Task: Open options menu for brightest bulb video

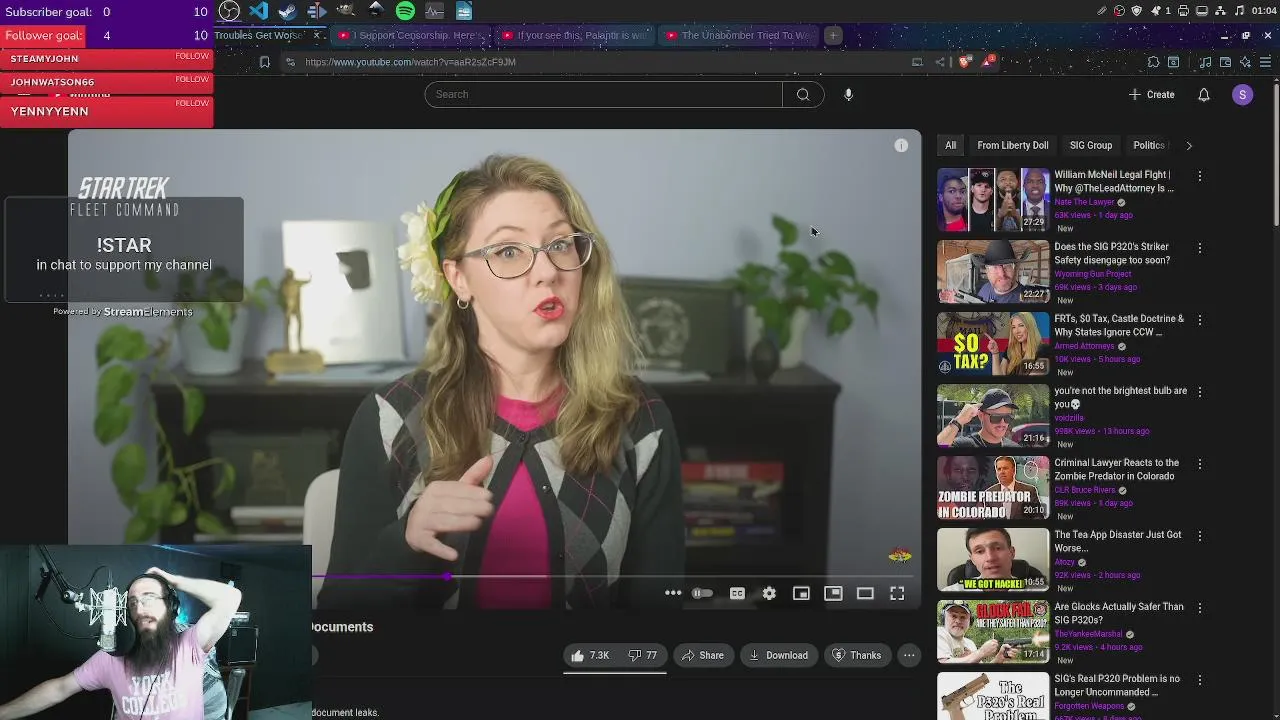Action: [x=1200, y=392]
